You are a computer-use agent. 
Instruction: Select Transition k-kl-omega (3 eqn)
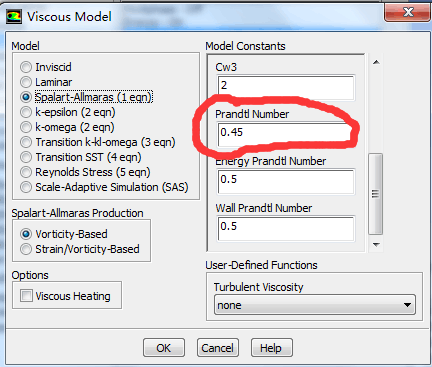(x=26, y=142)
